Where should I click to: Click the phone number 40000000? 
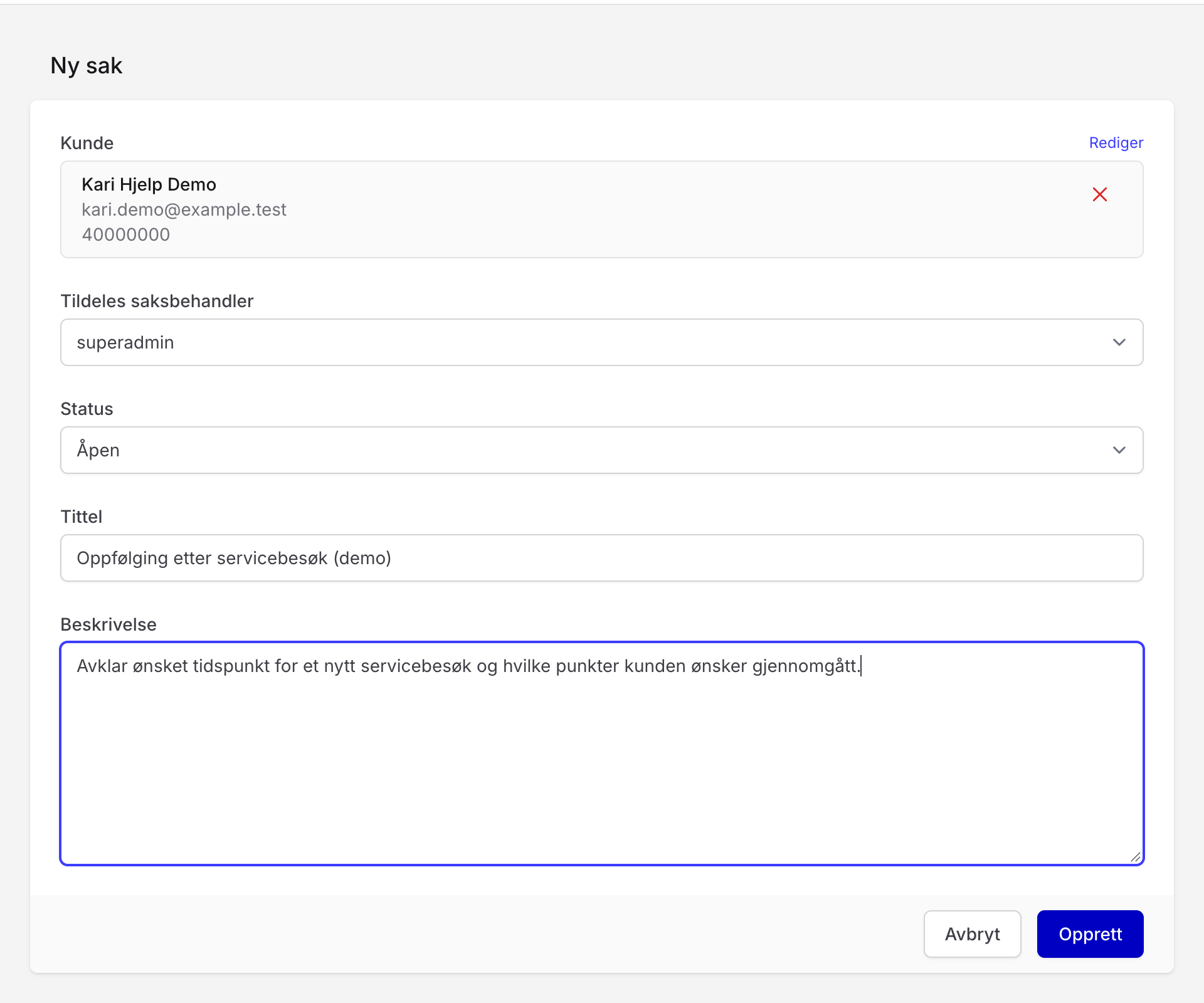coord(125,234)
